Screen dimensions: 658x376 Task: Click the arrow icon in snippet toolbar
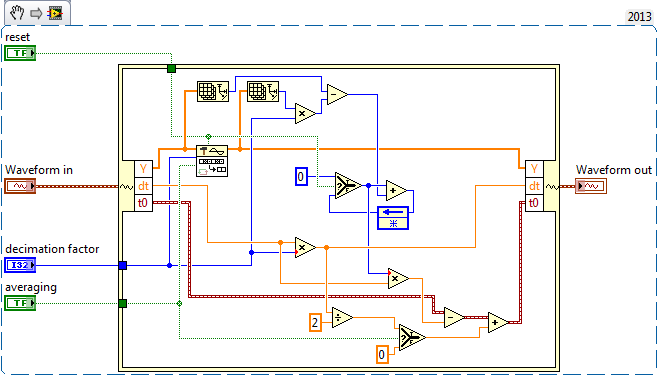[x=37, y=13]
